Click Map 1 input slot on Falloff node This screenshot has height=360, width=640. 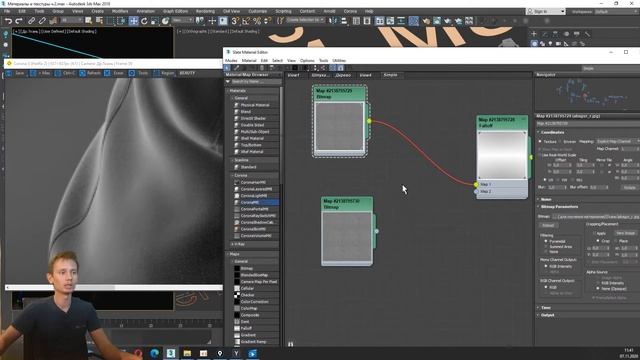(476, 184)
